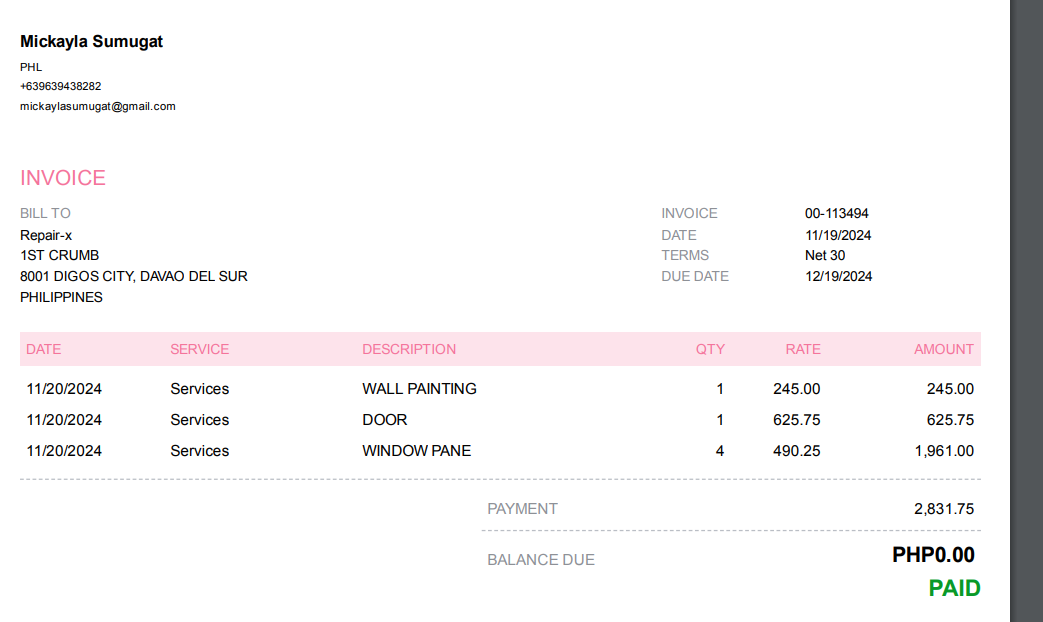This screenshot has width=1043, height=622.
Task: Select the WALL PAINTING description
Action: pos(419,389)
